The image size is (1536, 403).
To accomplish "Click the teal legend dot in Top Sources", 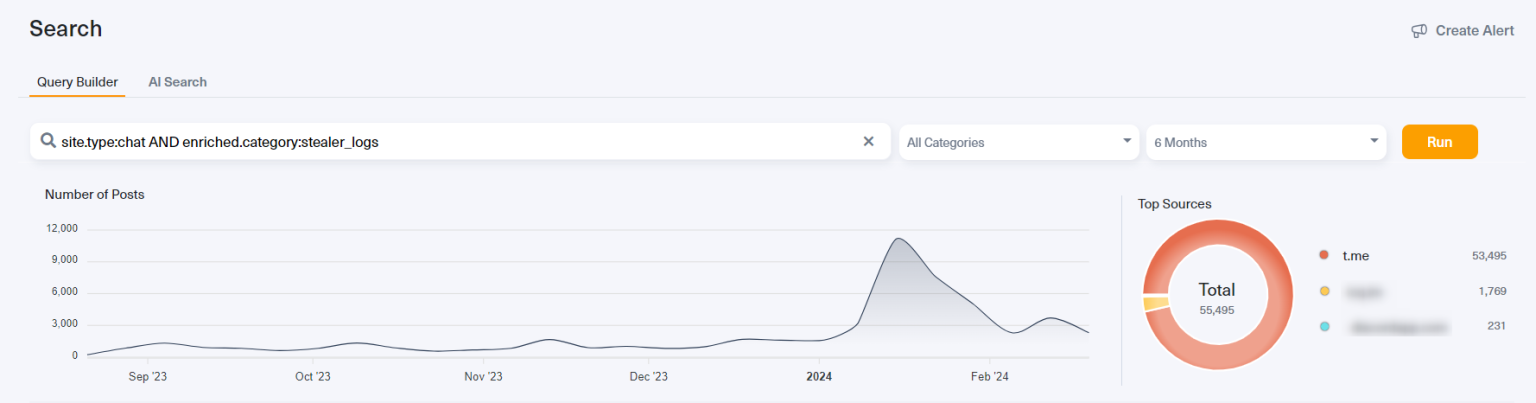I will tap(1324, 326).
